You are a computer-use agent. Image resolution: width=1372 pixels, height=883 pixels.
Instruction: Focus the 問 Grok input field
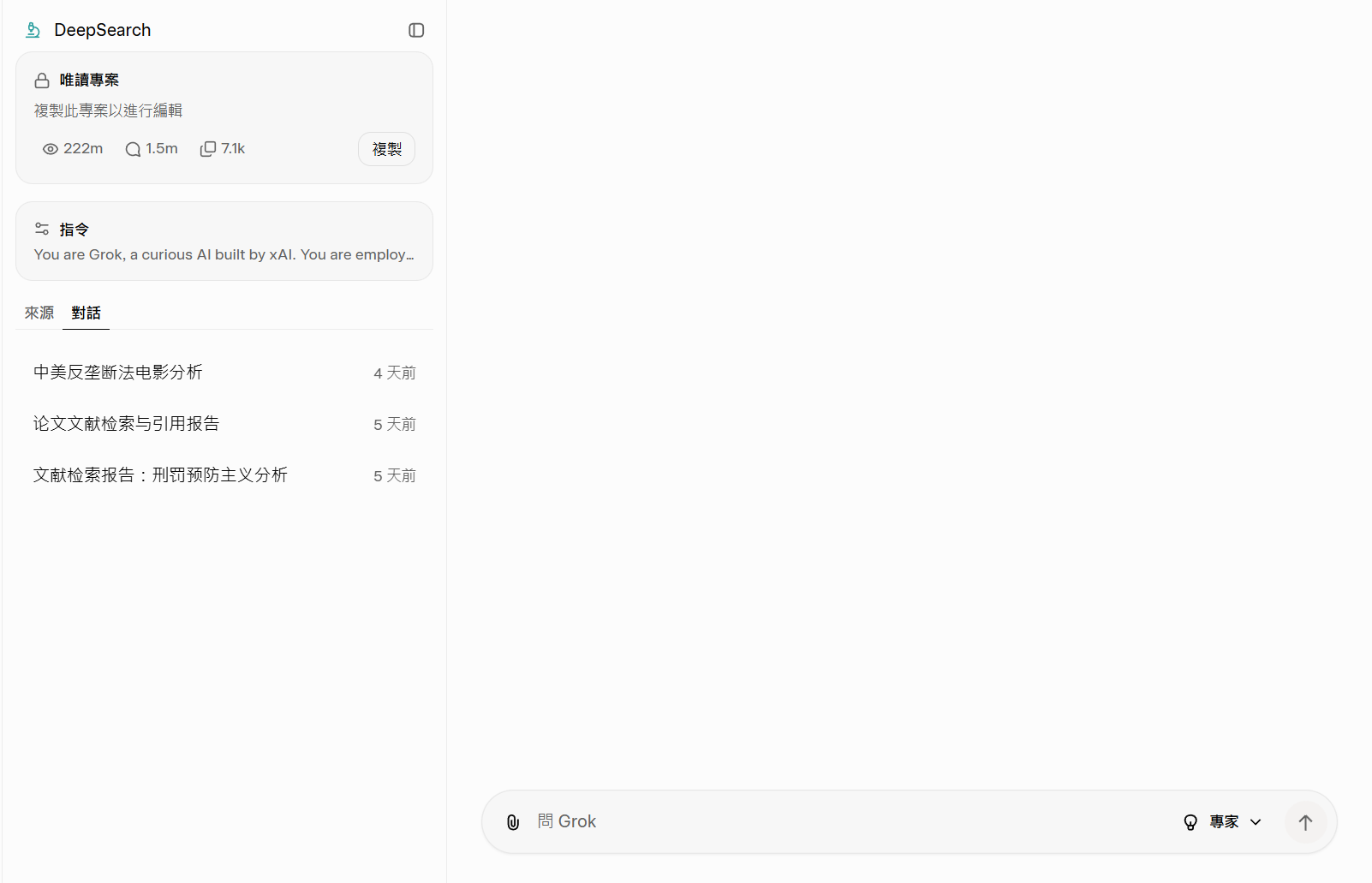tap(848, 821)
